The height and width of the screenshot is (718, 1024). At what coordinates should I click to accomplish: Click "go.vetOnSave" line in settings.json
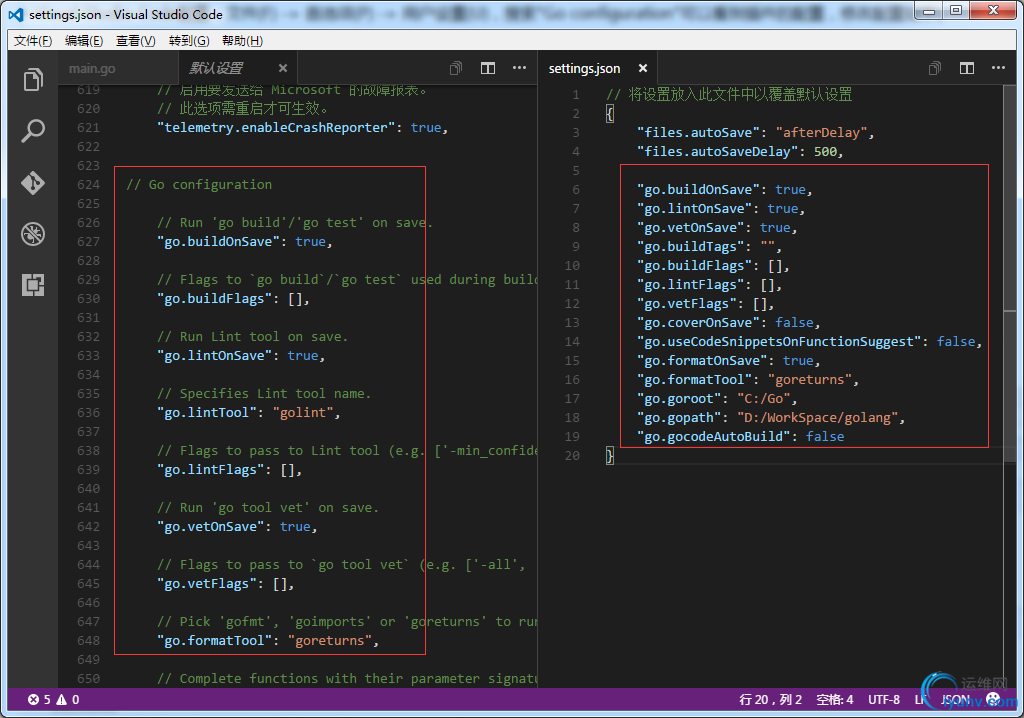[717, 227]
